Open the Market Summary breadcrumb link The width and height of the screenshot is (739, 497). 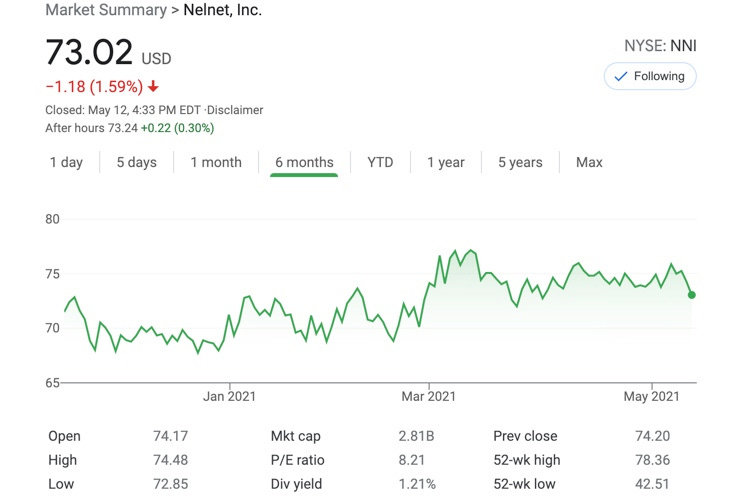coord(106,10)
